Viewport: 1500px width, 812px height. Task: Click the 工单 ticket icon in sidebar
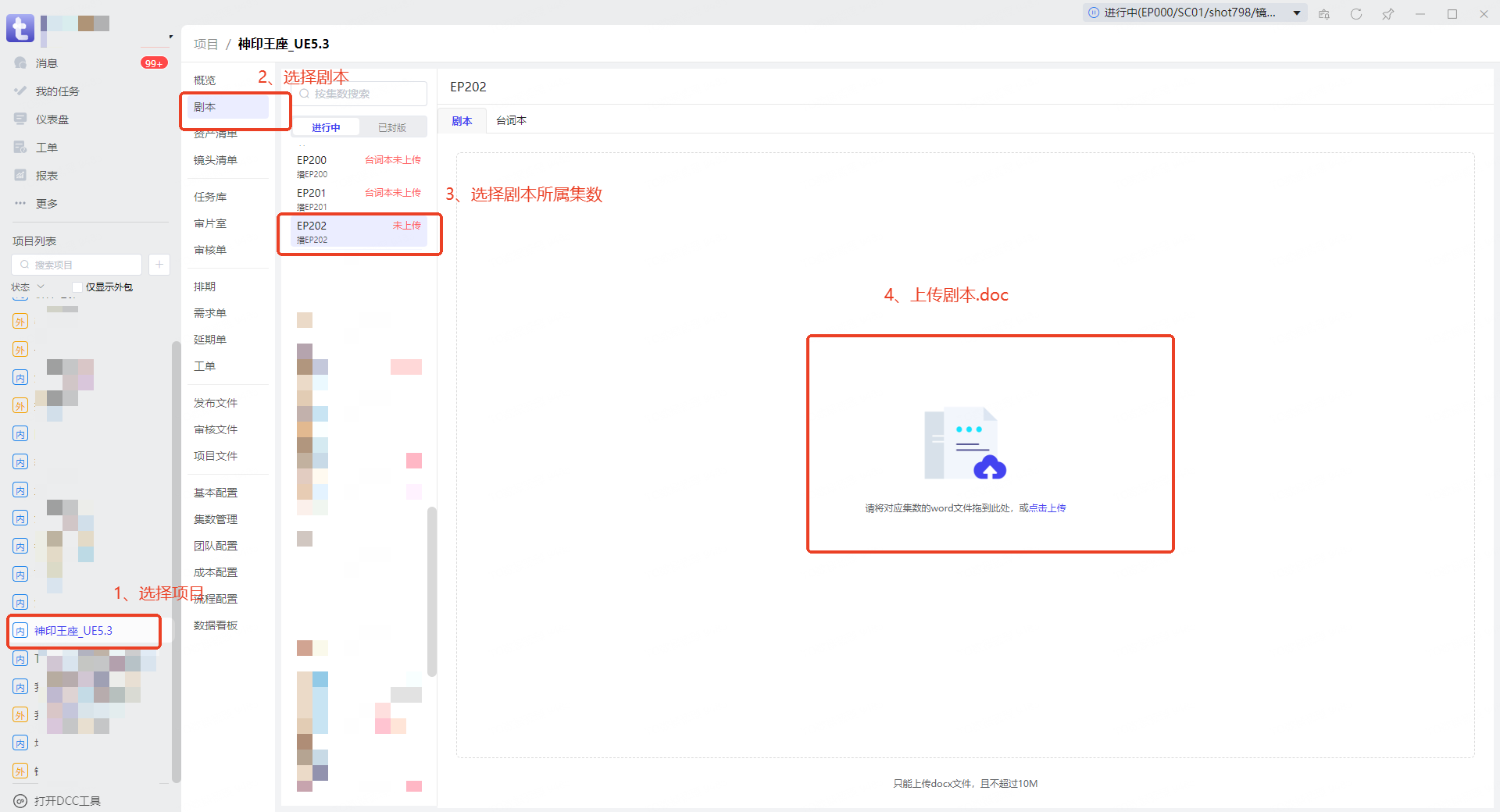(20, 148)
